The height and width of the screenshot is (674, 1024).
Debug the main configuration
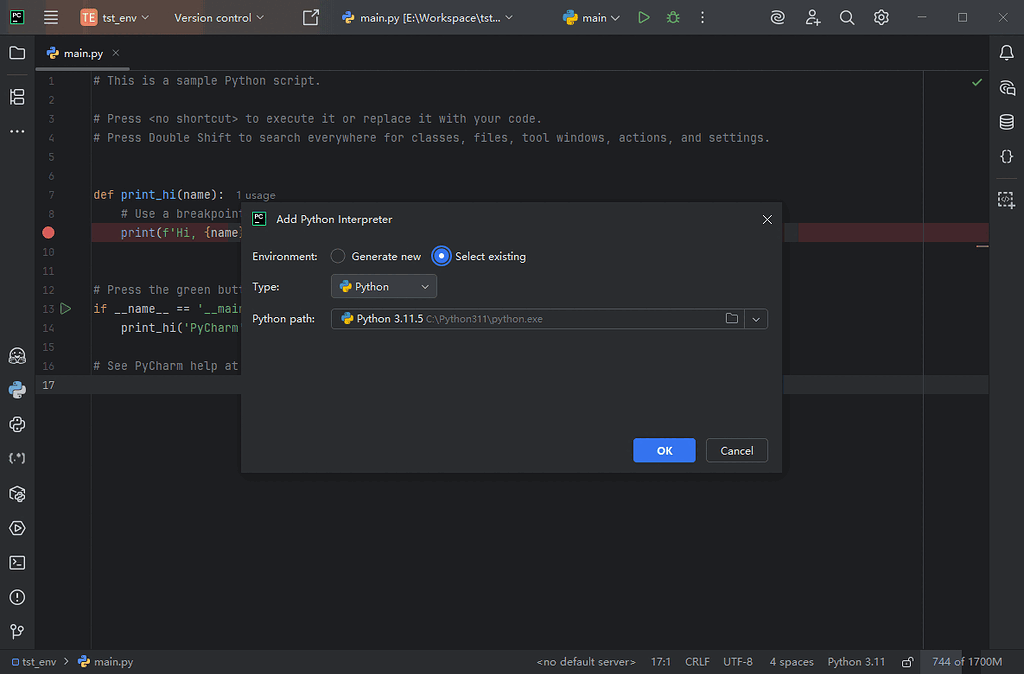click(673, 18)
